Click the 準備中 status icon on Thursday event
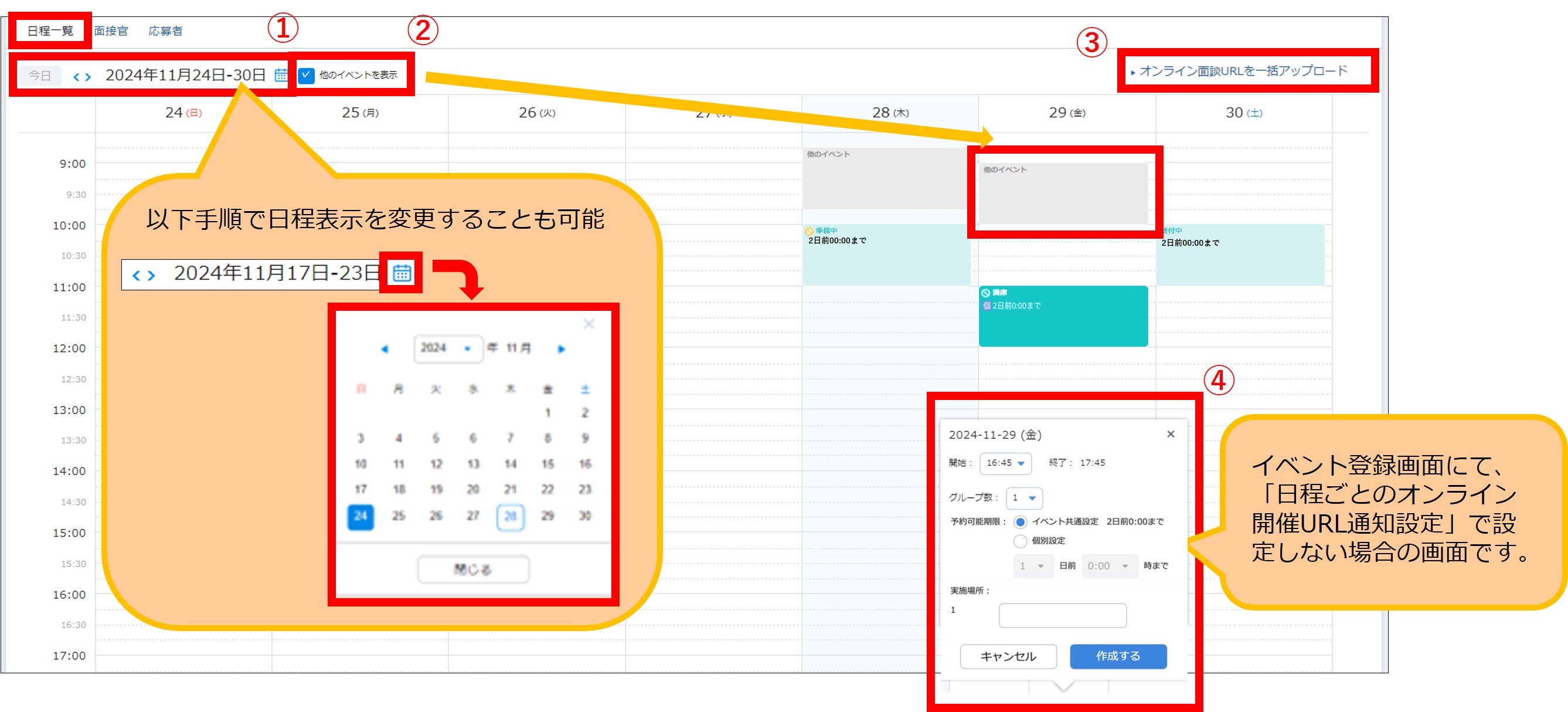 click(809, 231)
